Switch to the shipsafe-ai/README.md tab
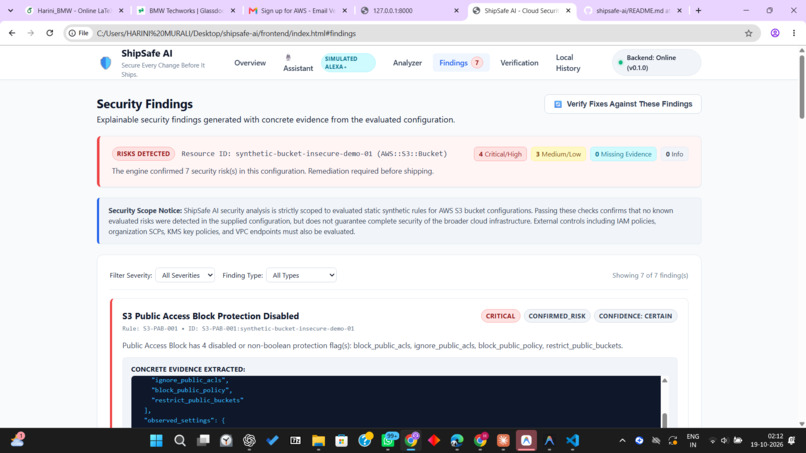 point(633,10)
